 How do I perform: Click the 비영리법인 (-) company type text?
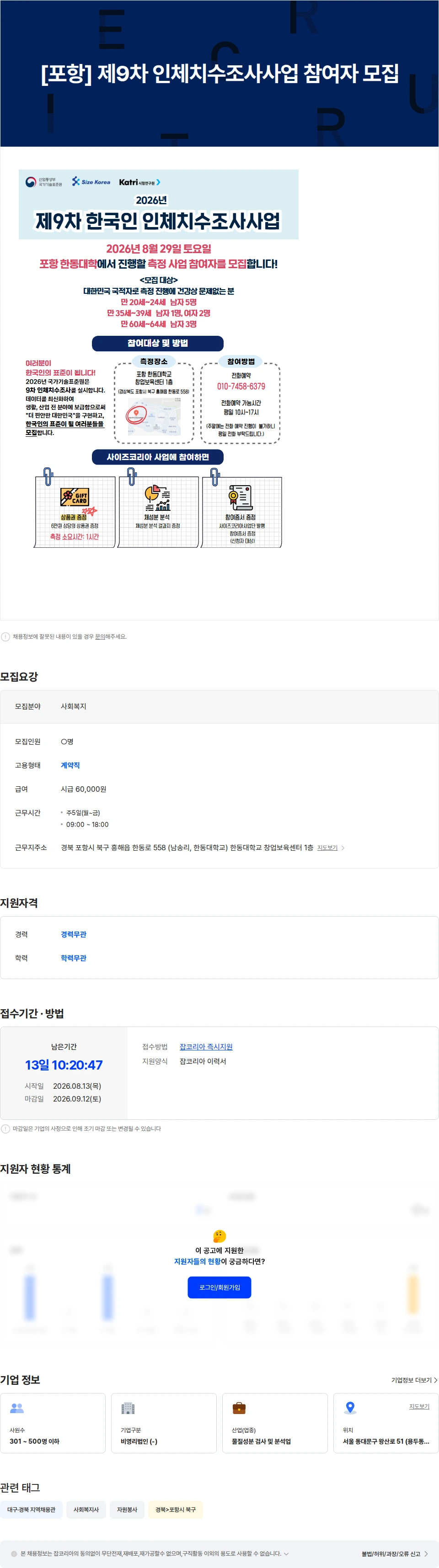[139, 1441]
